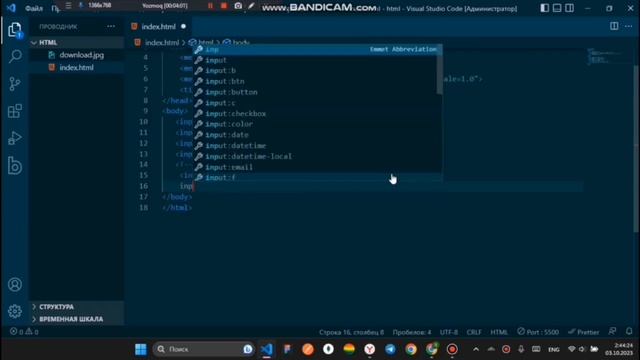Toggle the secondary sidebar layout icon
640x360 pixels.
point(569,8)
